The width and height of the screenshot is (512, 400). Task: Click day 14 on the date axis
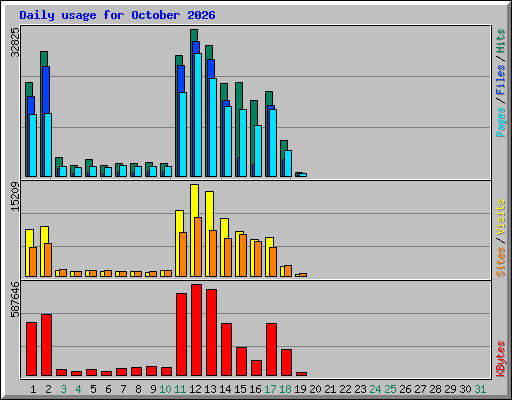click(225, 389)
